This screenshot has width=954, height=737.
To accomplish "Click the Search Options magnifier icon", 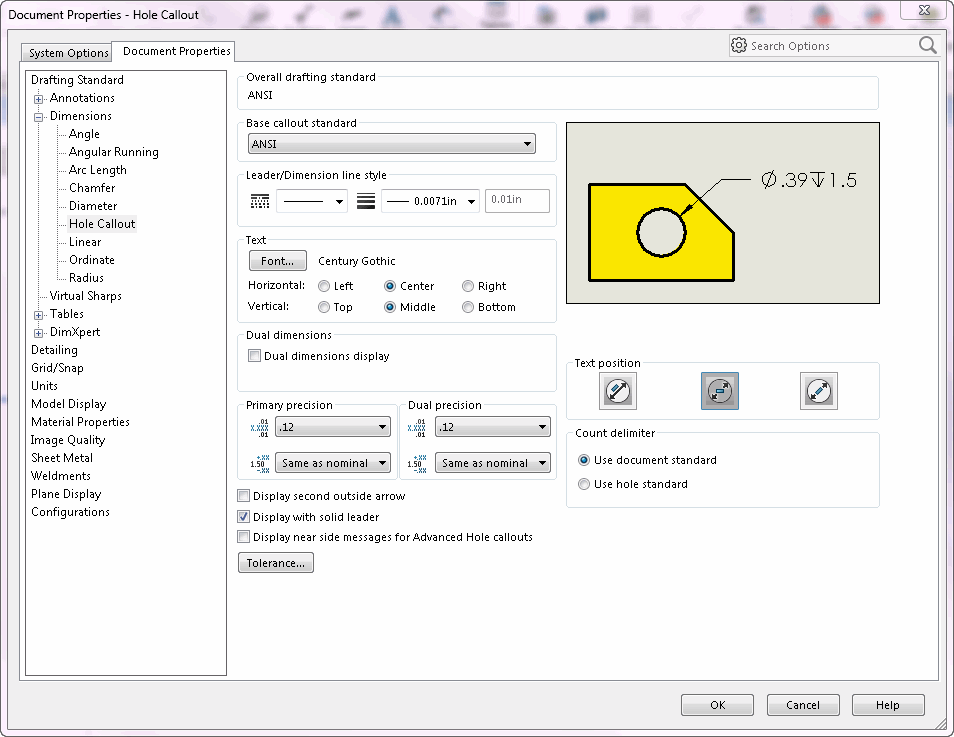I will (927, 45).
